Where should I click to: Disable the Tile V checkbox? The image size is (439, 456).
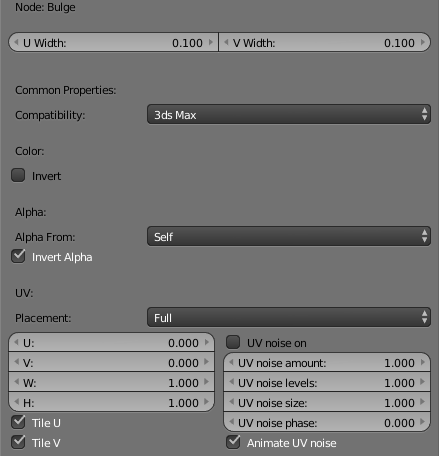(18, 442)
